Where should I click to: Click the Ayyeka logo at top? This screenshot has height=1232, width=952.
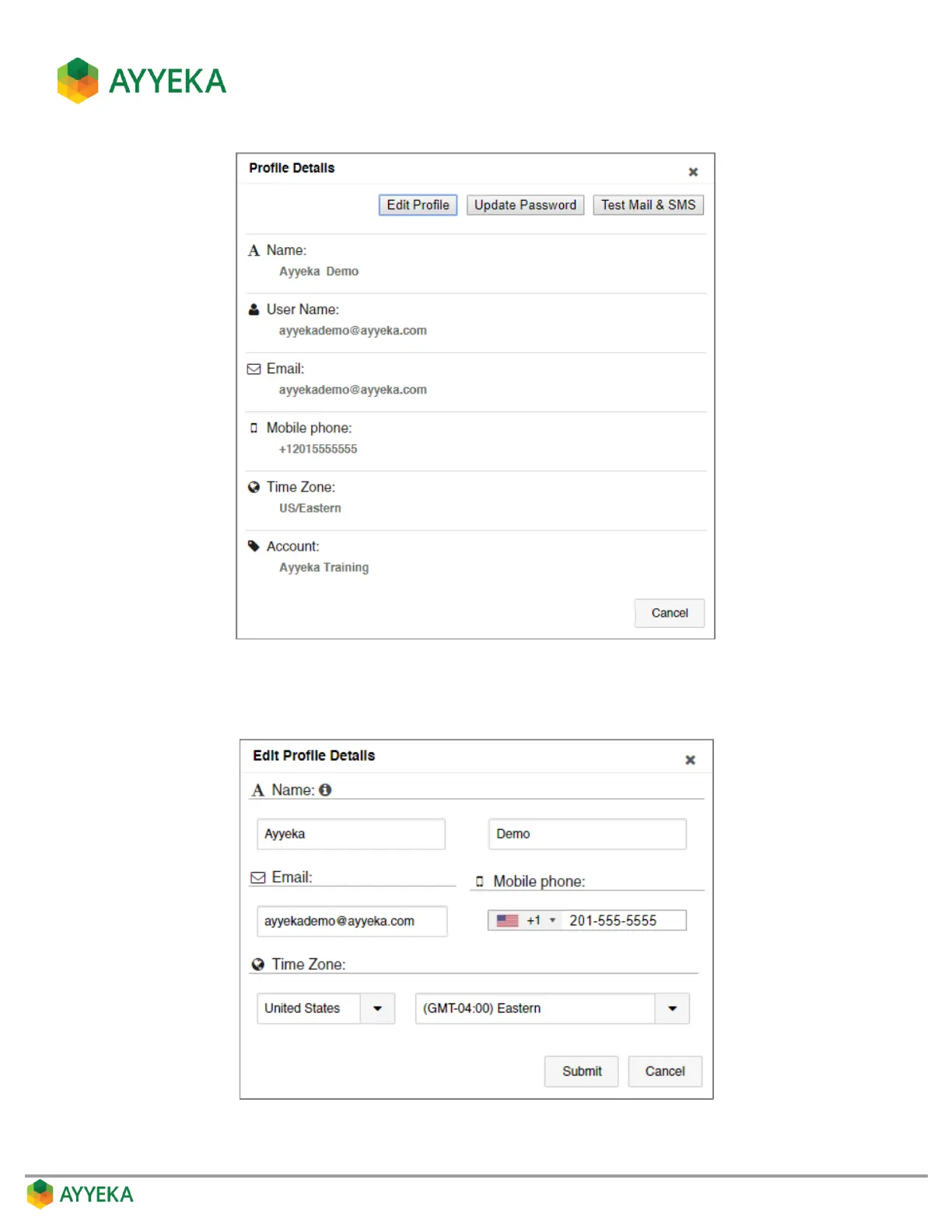coord(142,80)
